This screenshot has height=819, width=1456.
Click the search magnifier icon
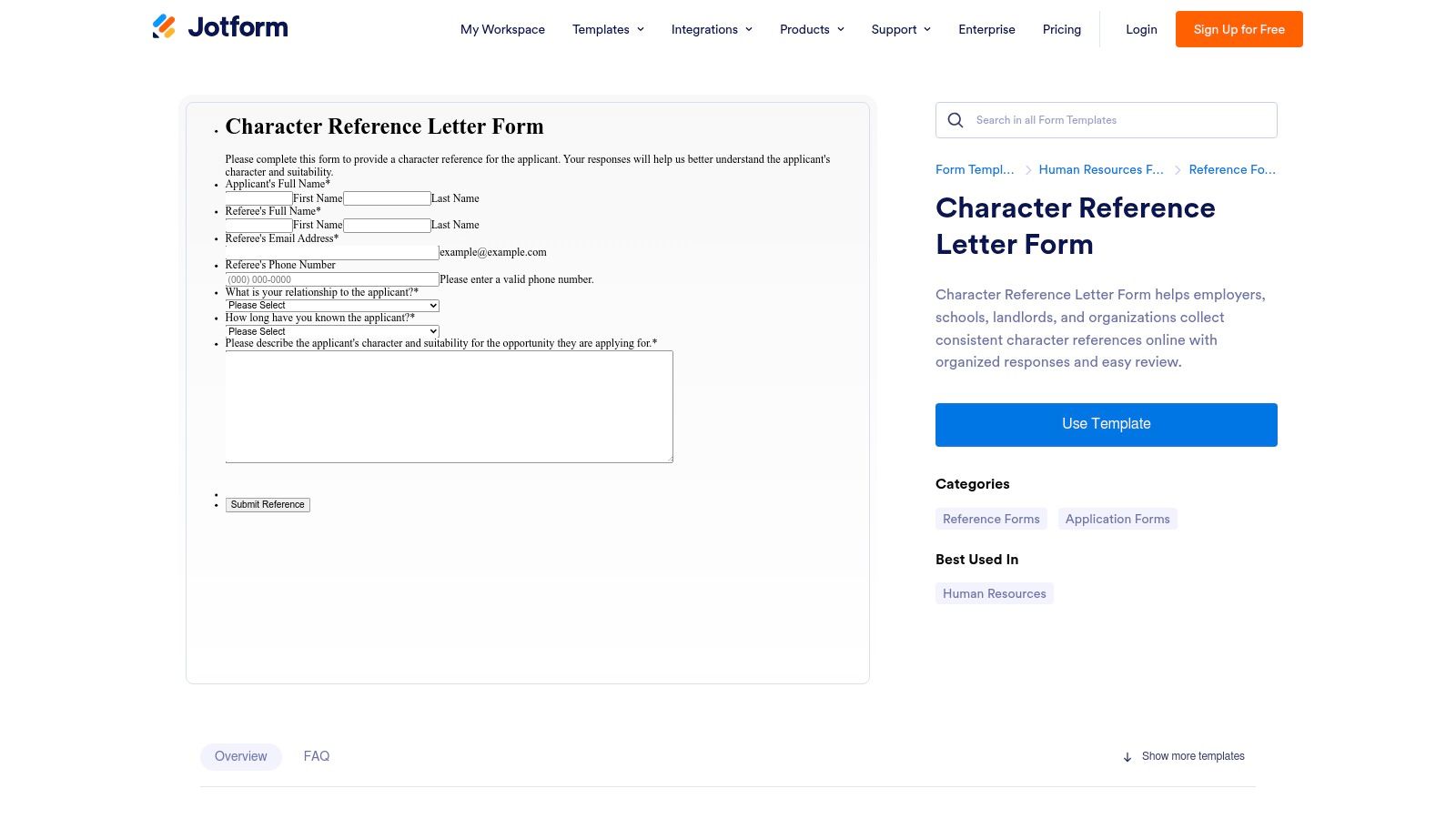955,119
